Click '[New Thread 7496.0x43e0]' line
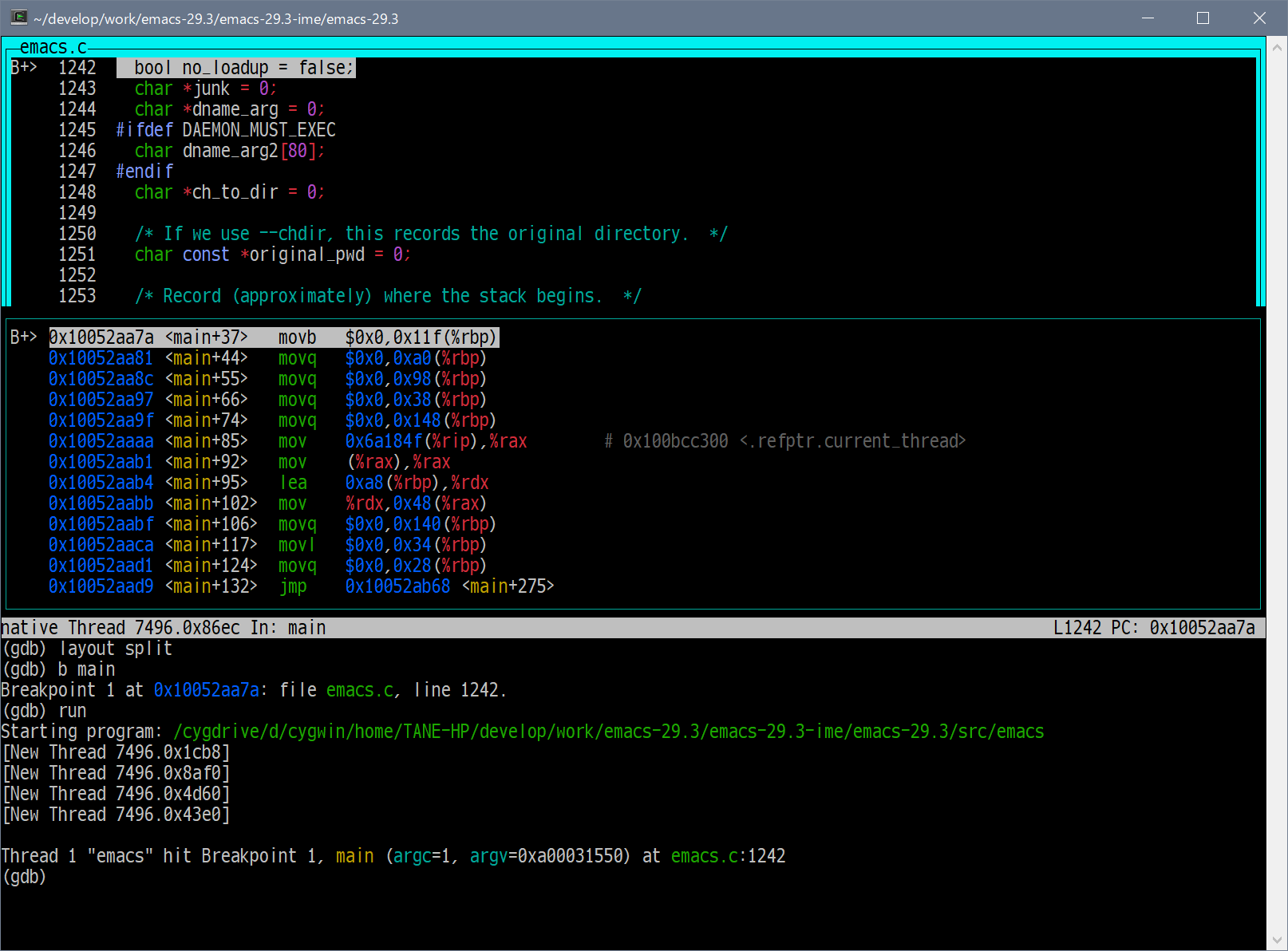The image size is (1288, 951). click(x=116, y=815)
